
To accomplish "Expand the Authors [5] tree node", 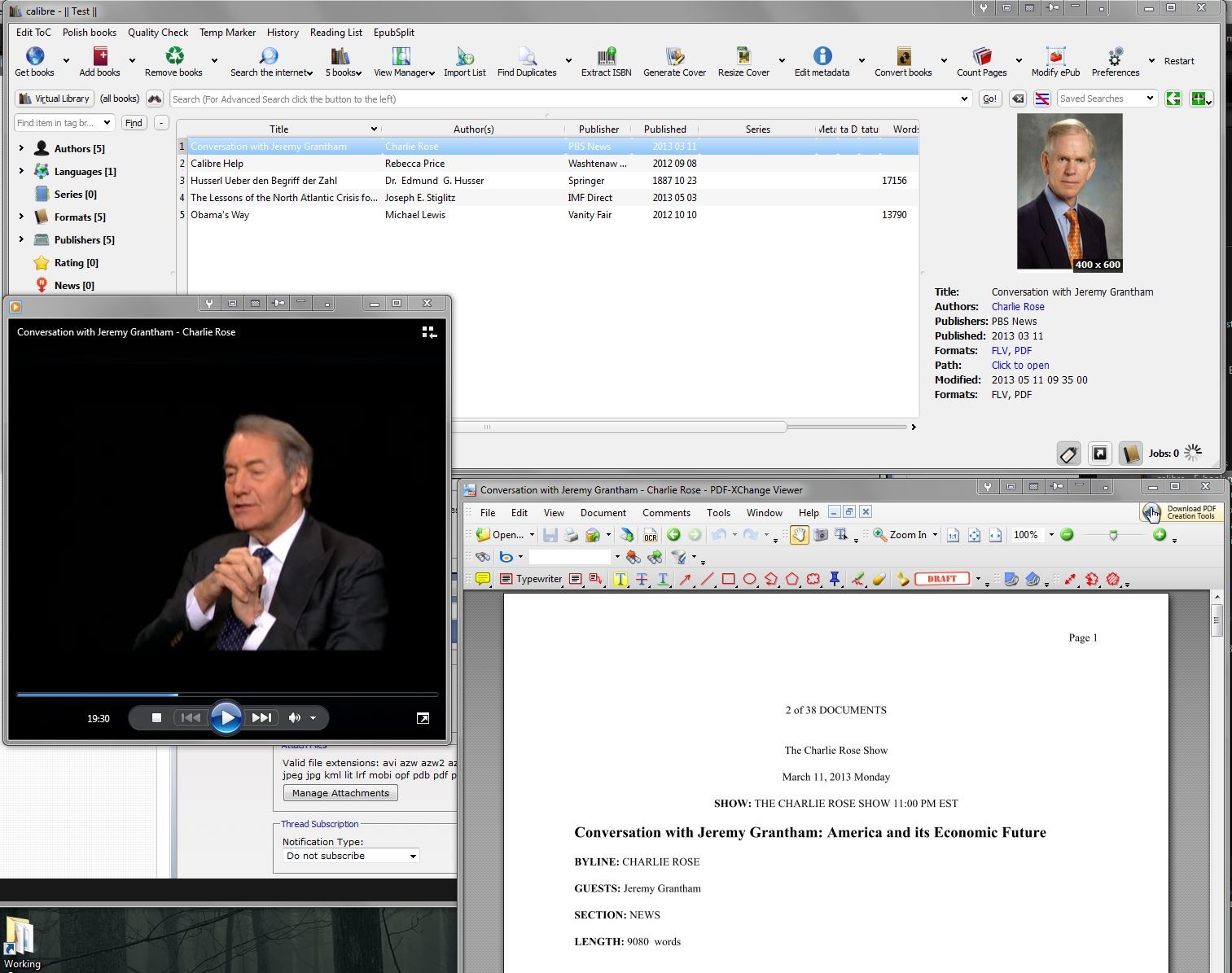I will (x=21, y=148).
